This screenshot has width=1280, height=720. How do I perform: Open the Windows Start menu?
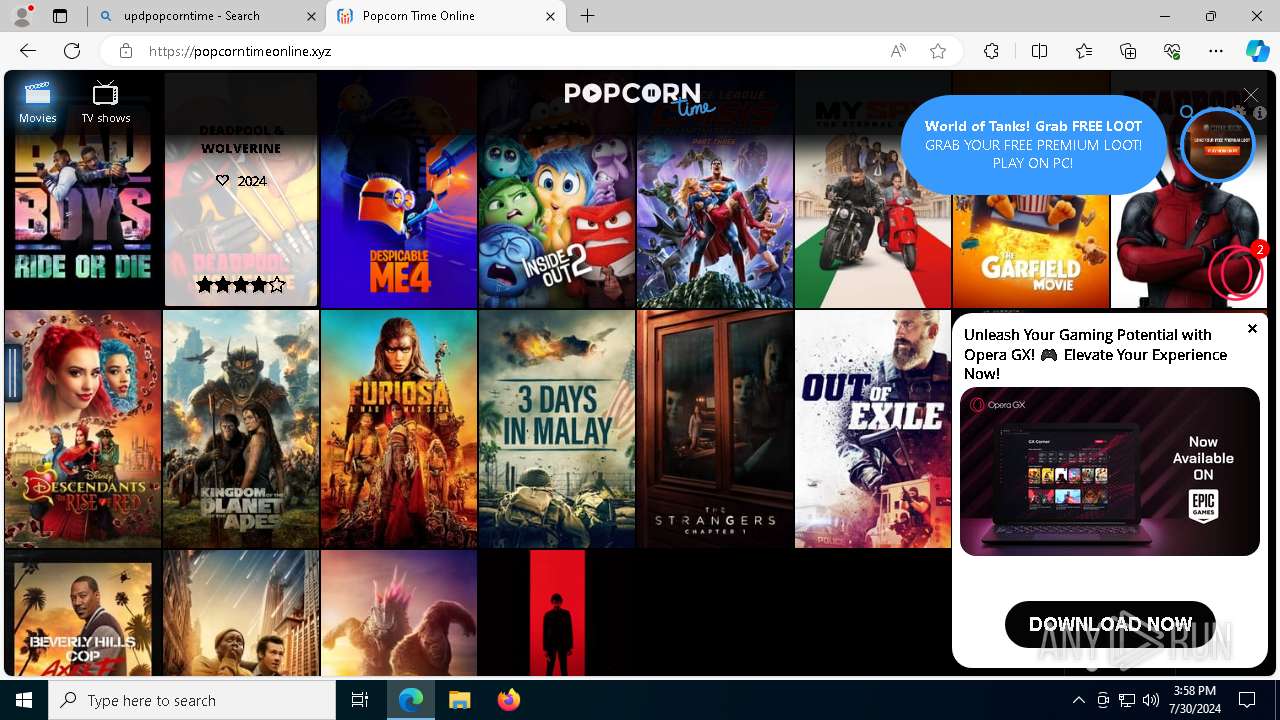[x=24, y=700]
